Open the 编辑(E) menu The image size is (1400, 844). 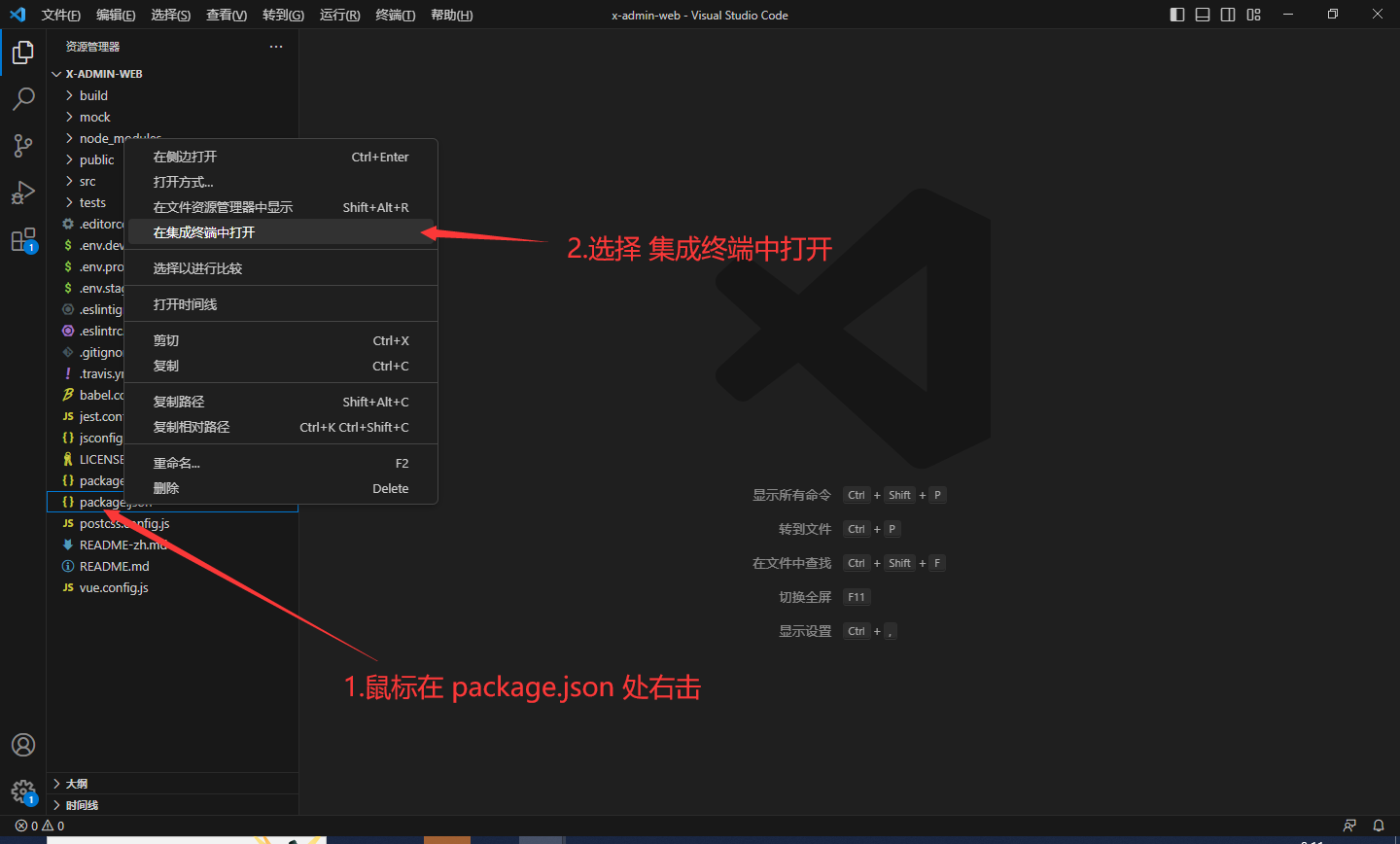[x=116, y=15]
